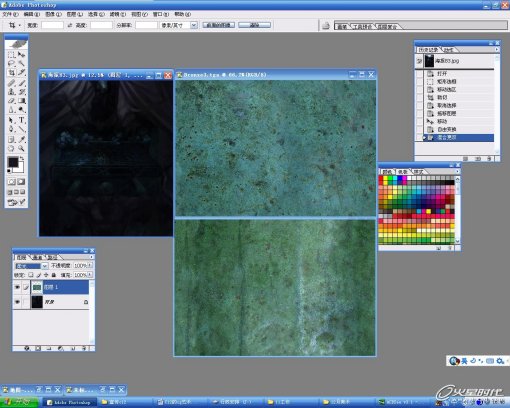This screenshot has height=408, width=510.
Task: Click the height (高度) input field
Action: pyautogui.click(x=101, y=25)
